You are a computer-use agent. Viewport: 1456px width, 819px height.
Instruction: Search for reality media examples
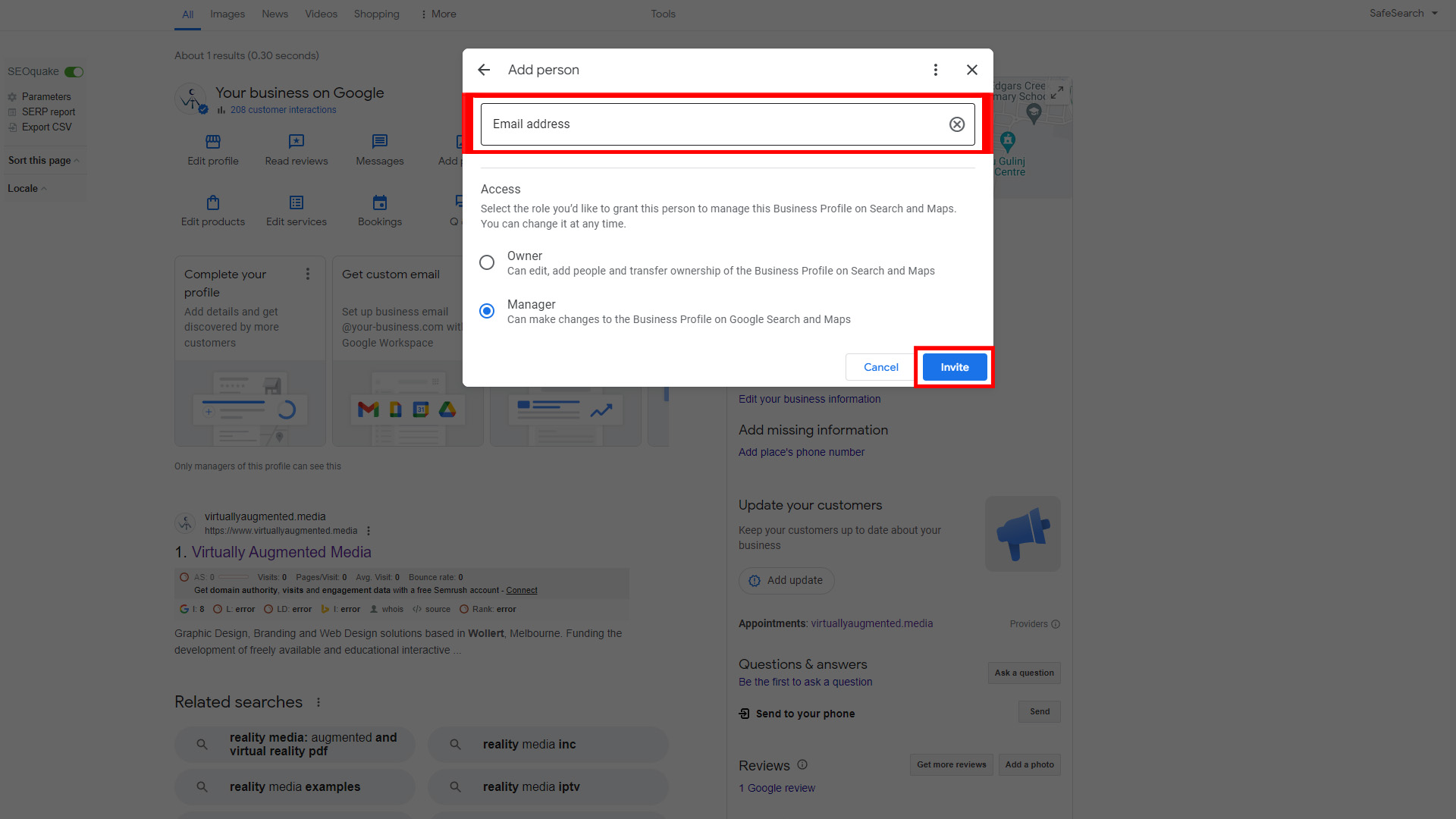294,787
